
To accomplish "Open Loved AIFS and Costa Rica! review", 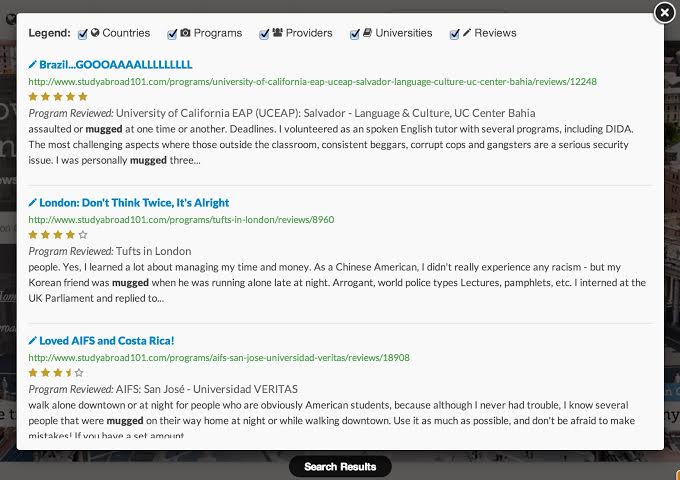I will (107, 340).
